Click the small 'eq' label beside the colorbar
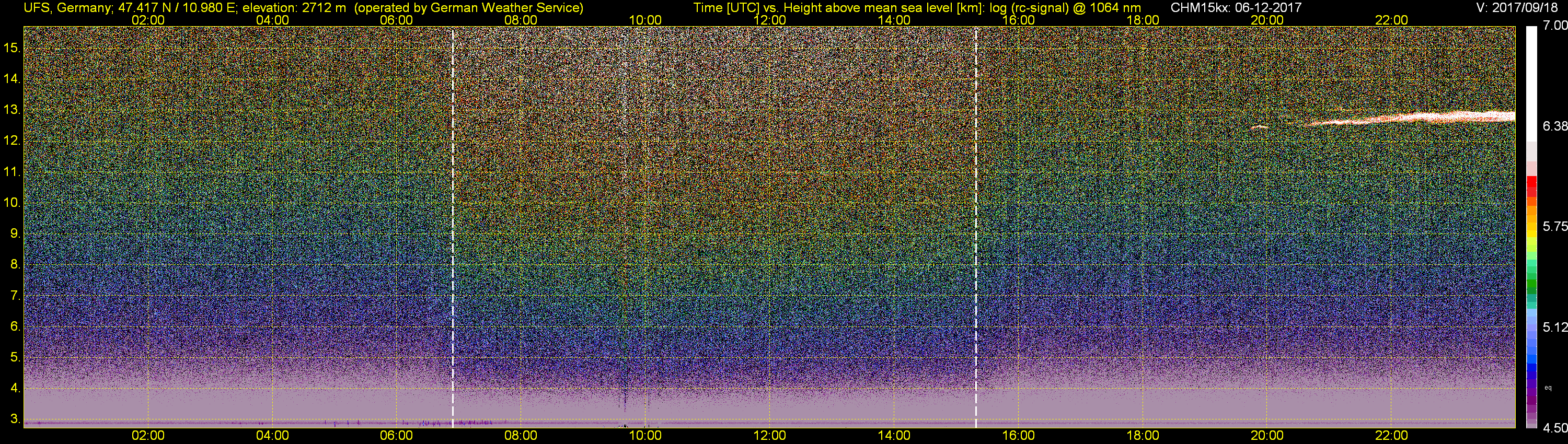1568x444 pixels. (x=1547, y=388)
